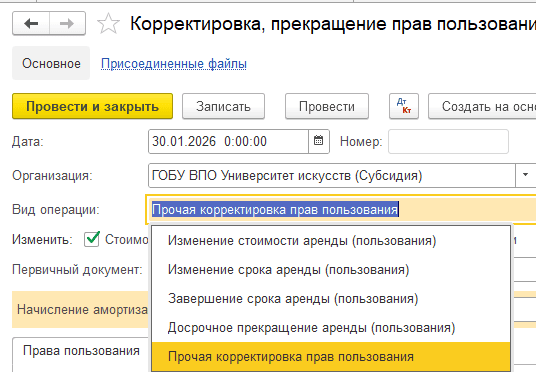Image resolution: width=536 pixels, height=372 pixels.
Task: Click the Записать button
Action: pos(223,106)
